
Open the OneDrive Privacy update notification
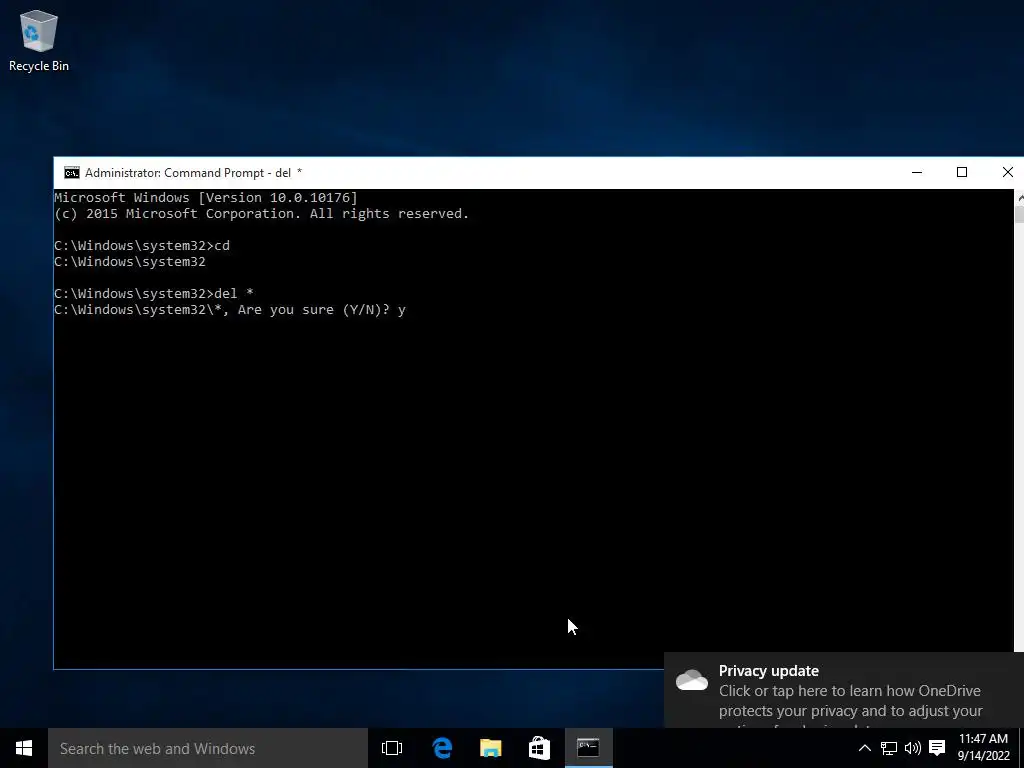[844, 690]
